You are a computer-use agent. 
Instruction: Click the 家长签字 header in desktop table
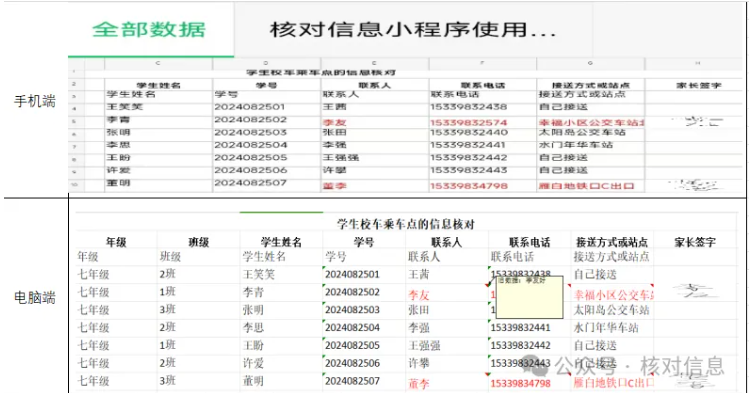click(695, 242)
